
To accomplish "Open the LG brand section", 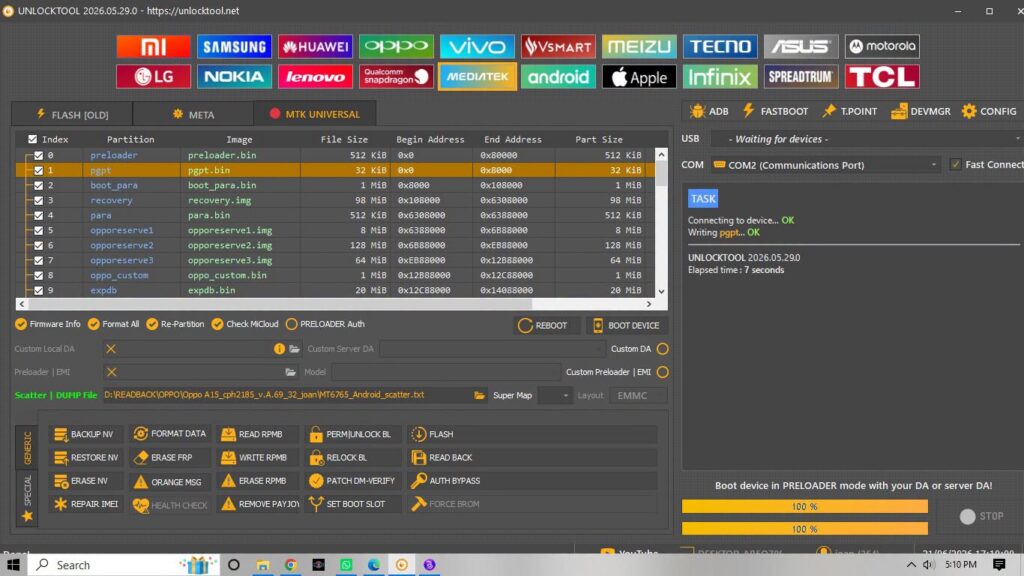I will (x=153, y=76).
